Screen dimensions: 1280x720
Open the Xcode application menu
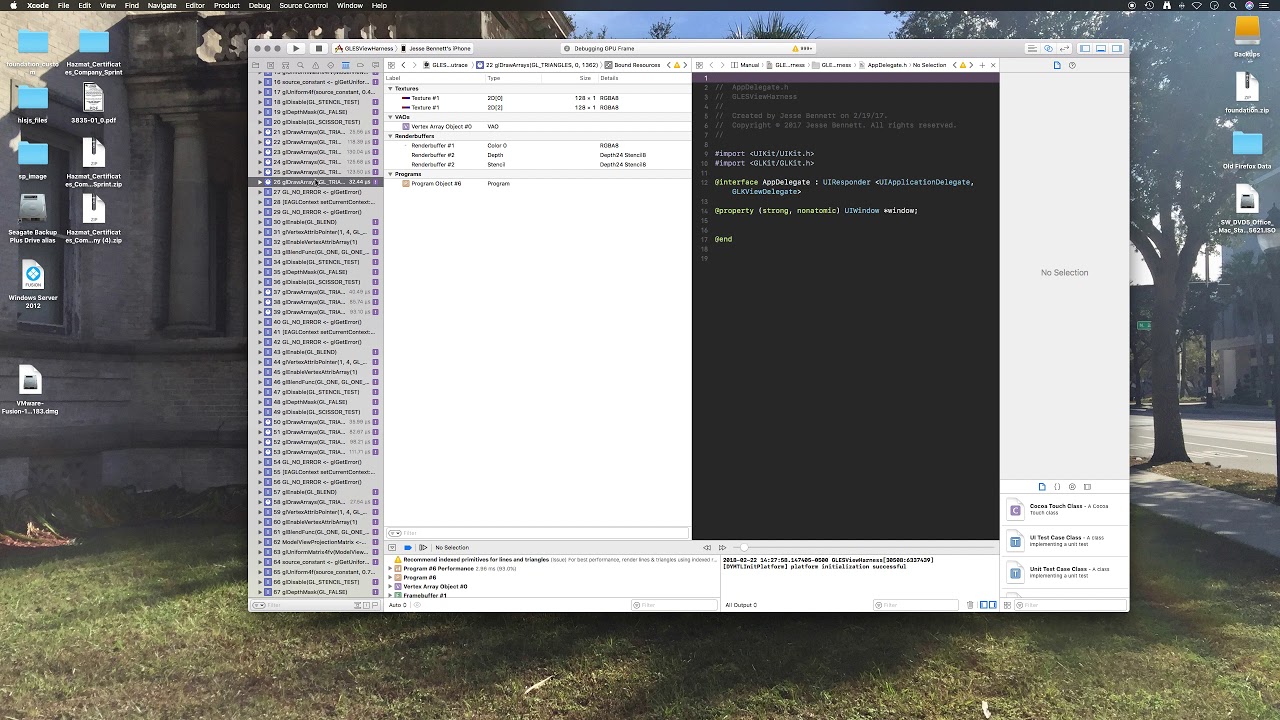tap(38, 6)
